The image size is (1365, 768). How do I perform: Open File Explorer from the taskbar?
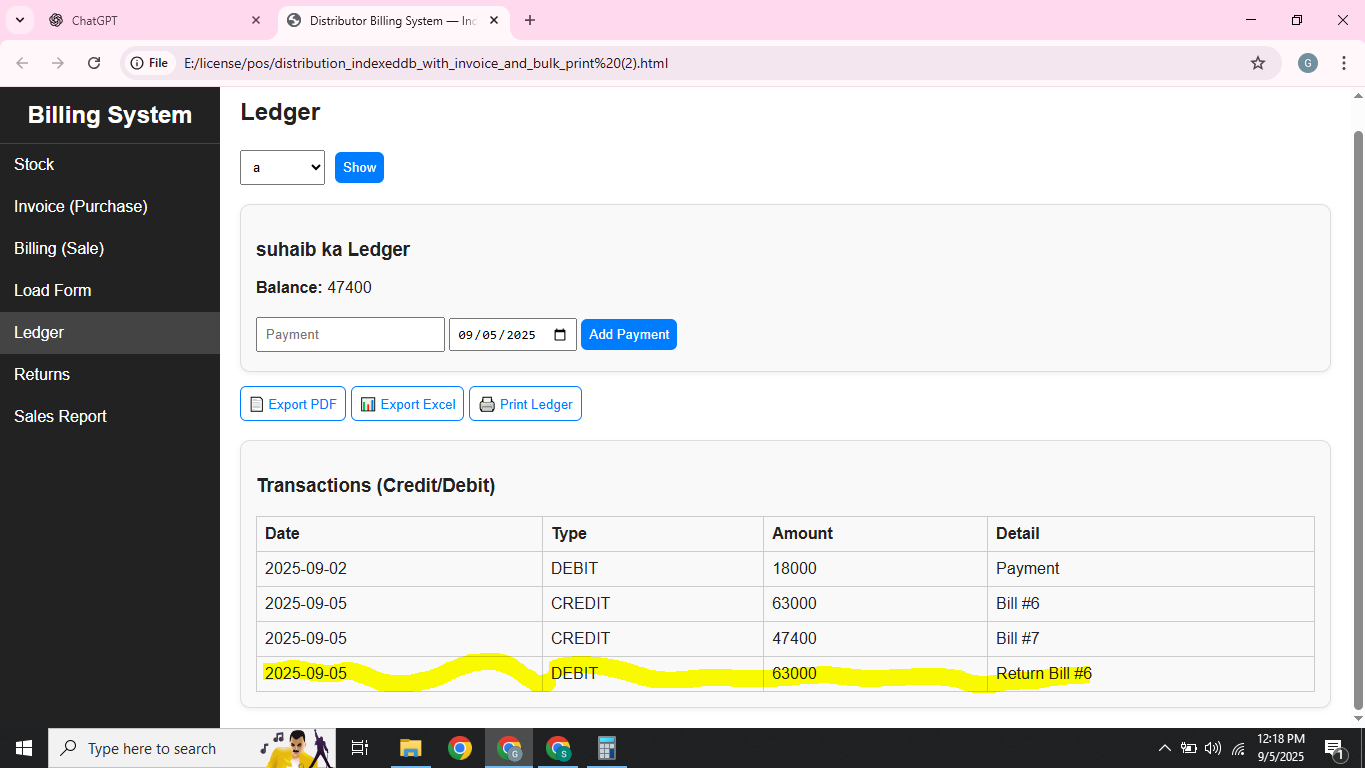pos(410,748)
